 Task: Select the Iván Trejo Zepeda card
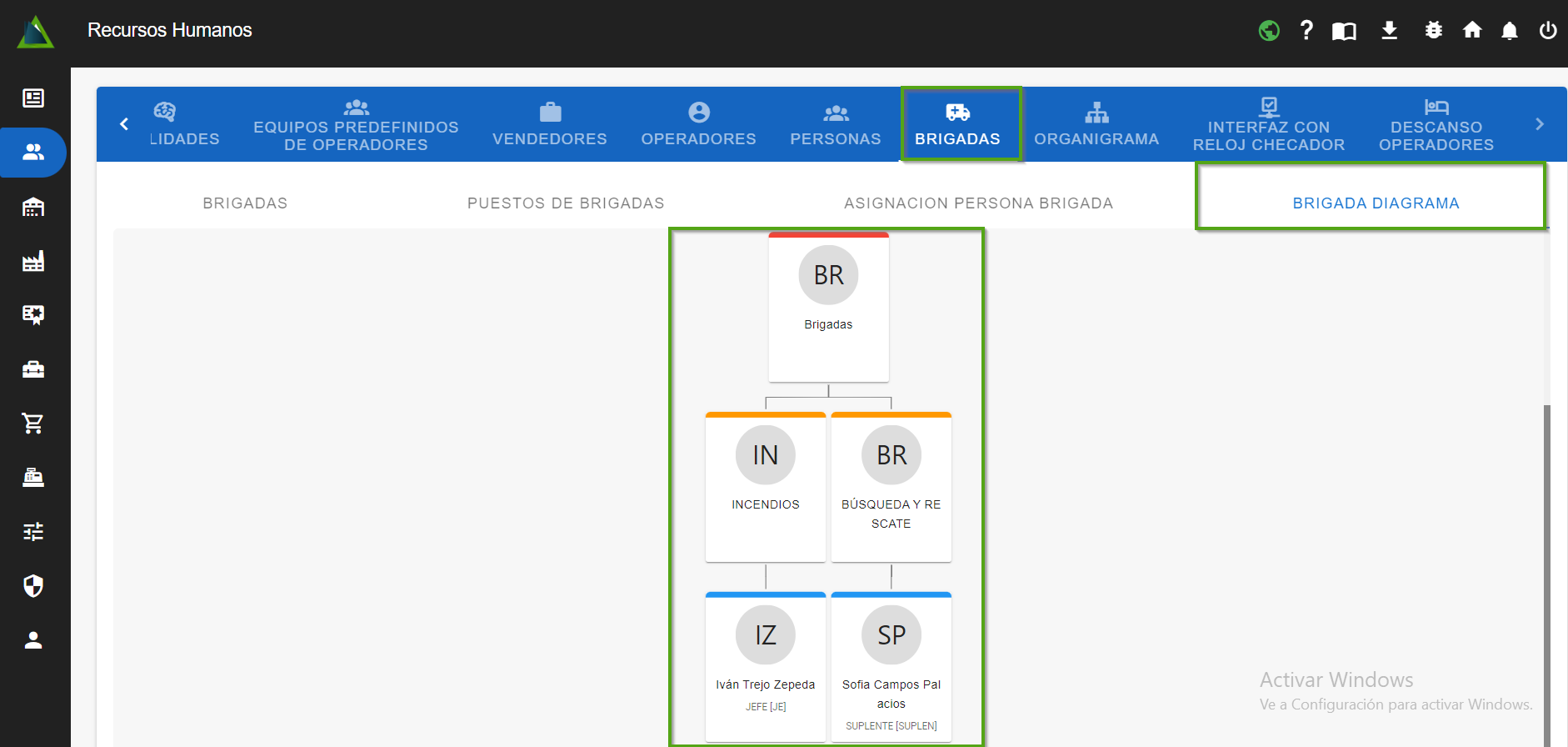click(x=765, y=667)
